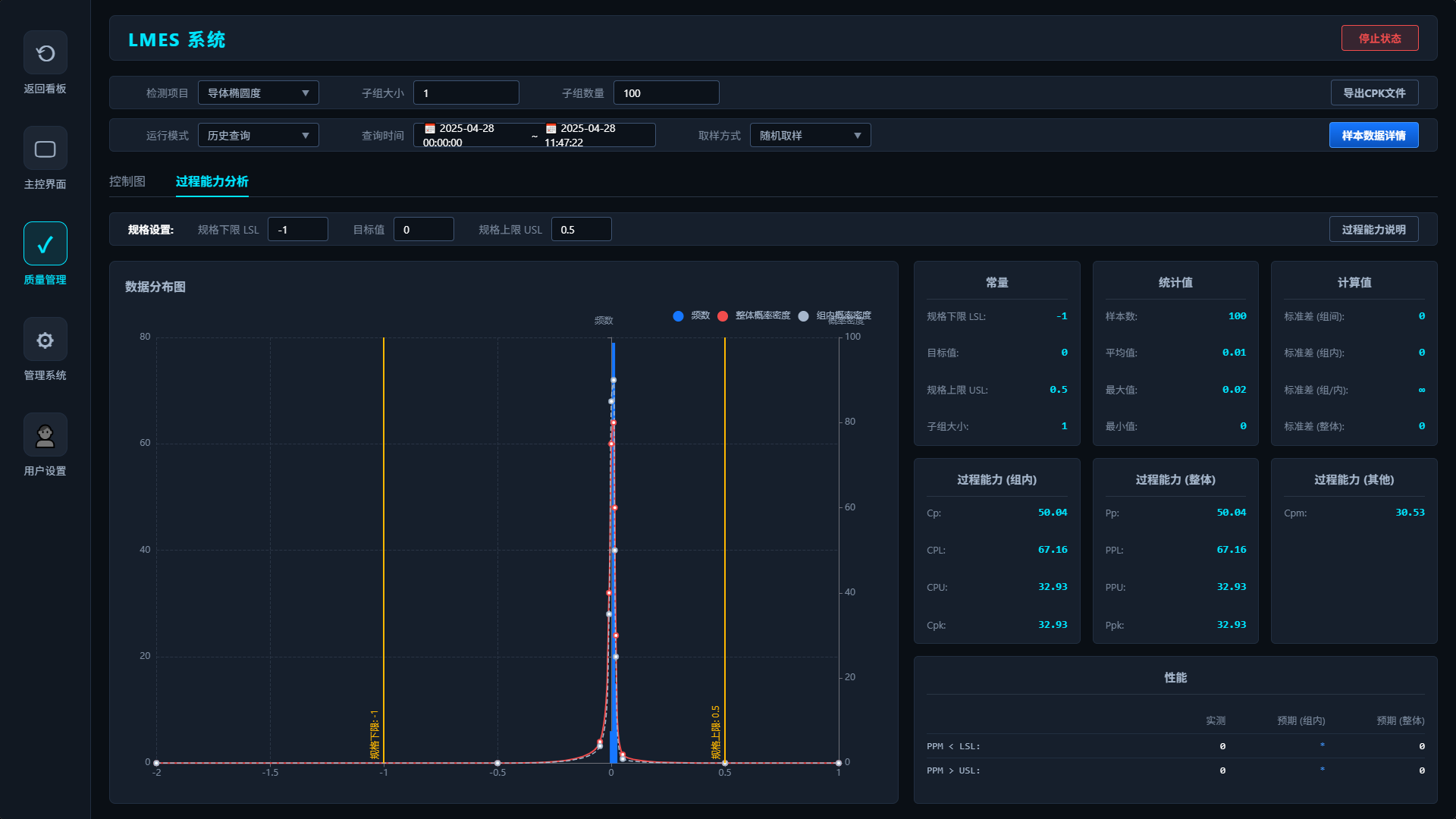Switch to the 控制图 tab
The image size is (1456, 819).
[x=127, y=181]
